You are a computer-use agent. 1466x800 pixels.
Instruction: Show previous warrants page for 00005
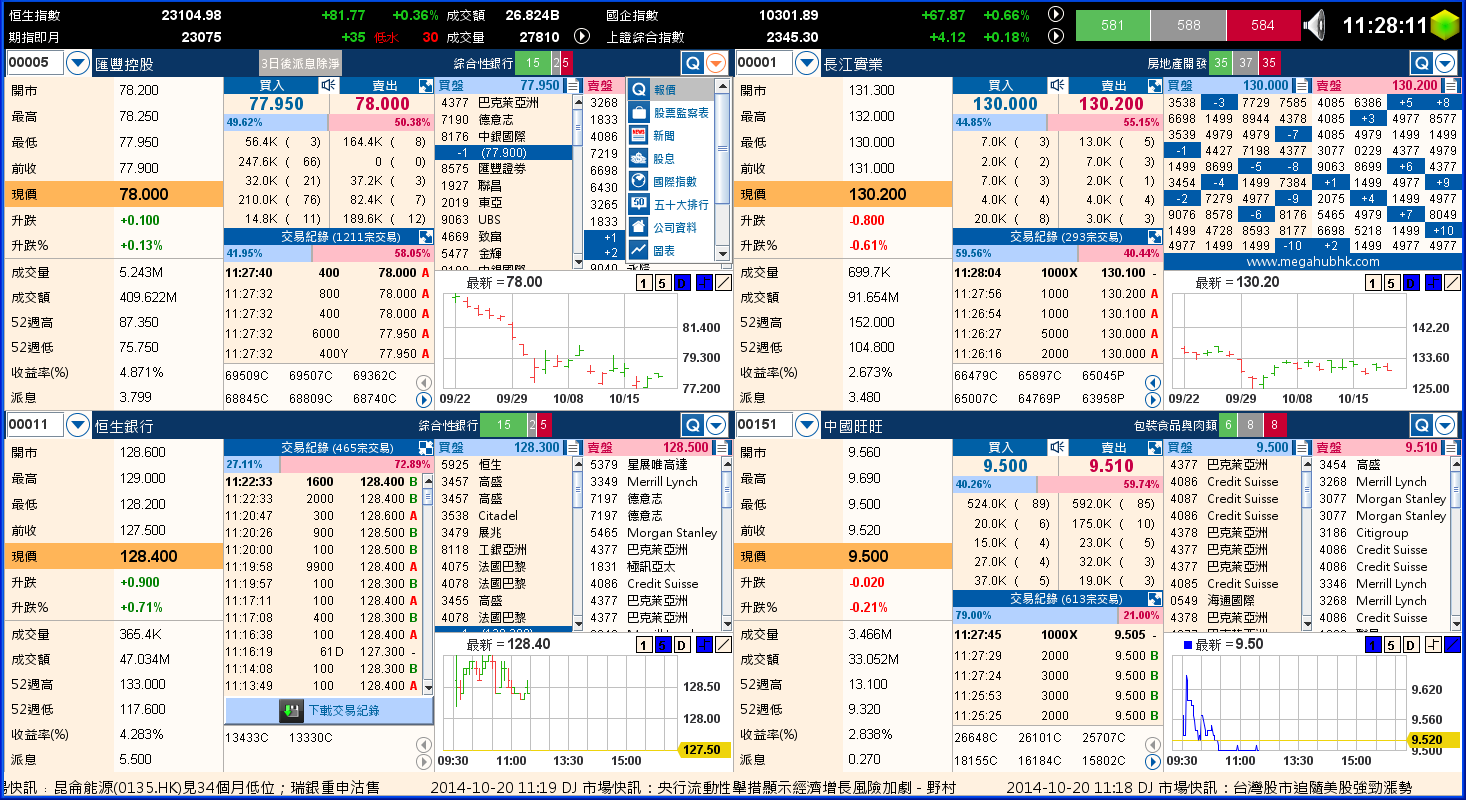click(424, 382)
